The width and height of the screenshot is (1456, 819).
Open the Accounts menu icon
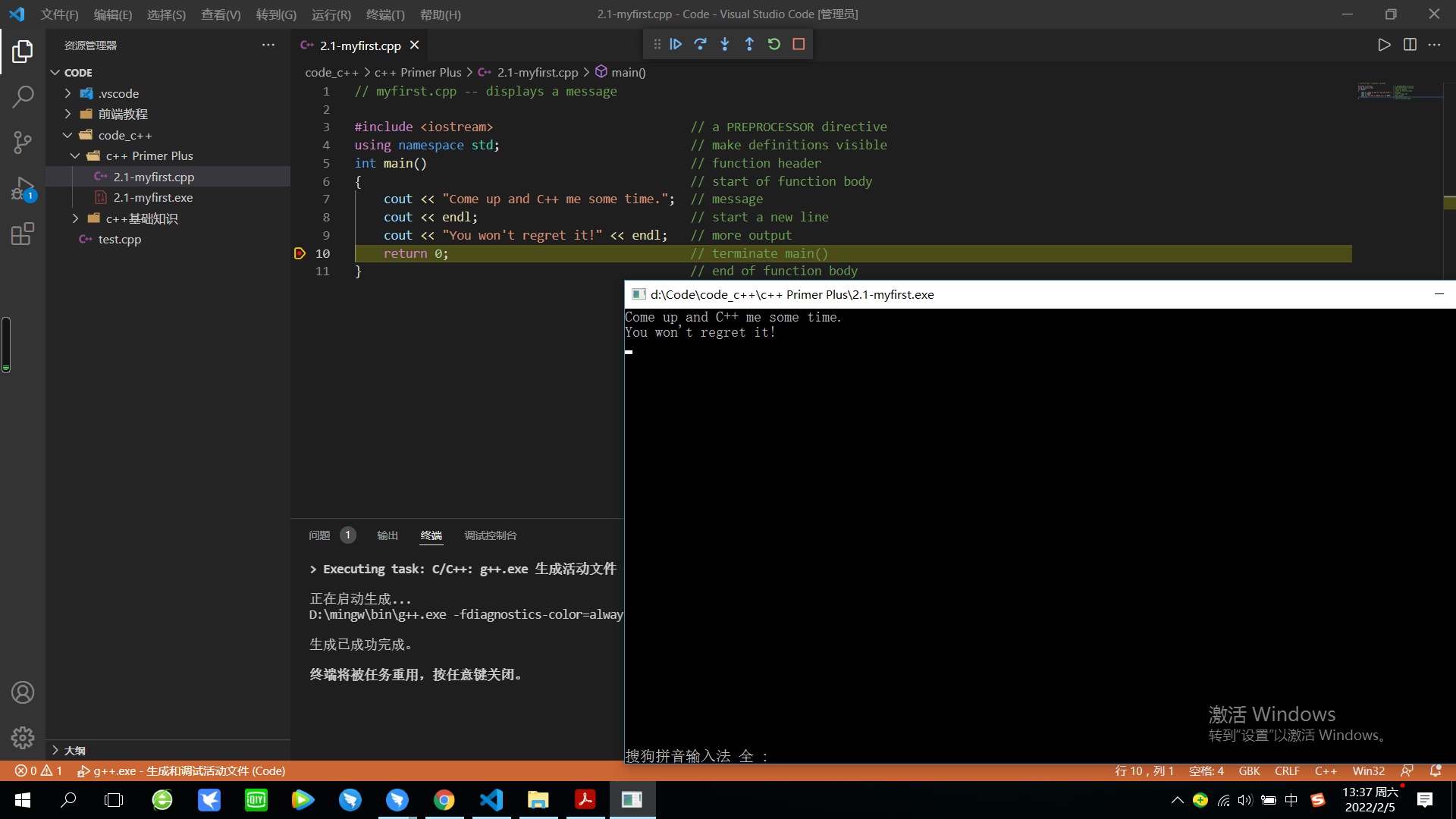23,692
